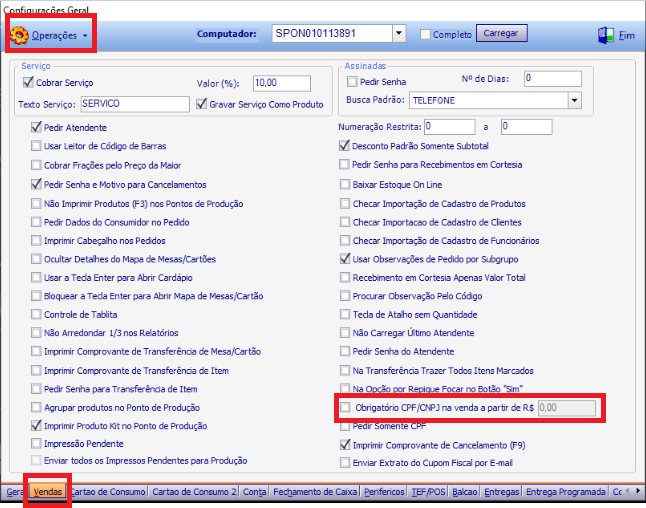Check Checar Importacao de Cadastro de Clientes

point(345,222)
